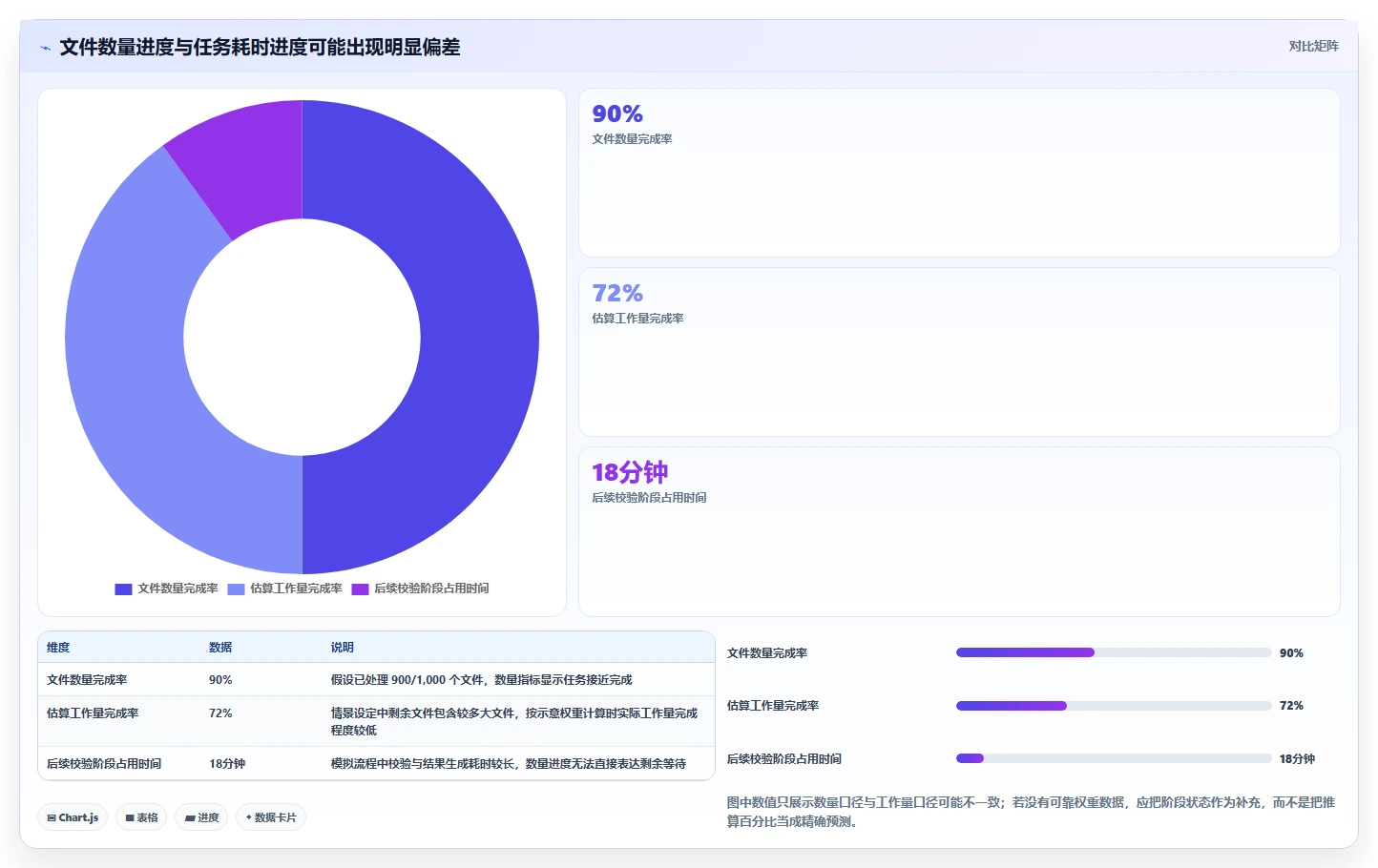The height and width of the screenshot is (868, 1378).
Task: Select the 18分钟 后续校验阶段 card
Action: click(959, 531)
